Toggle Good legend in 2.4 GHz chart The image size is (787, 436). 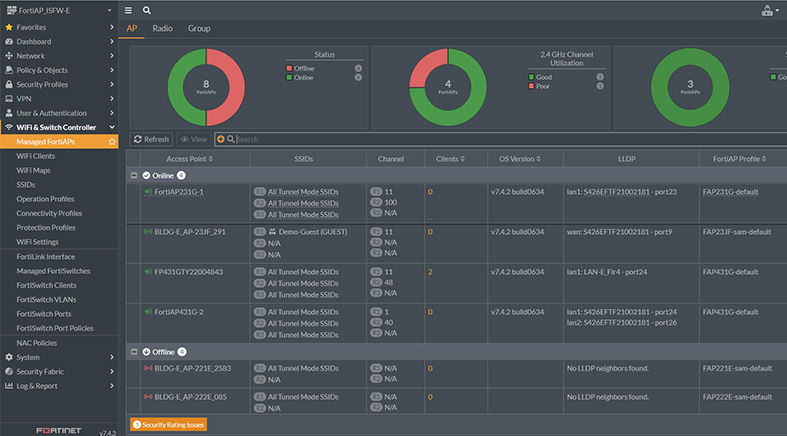pyautogui.click(x=540, y=77)
